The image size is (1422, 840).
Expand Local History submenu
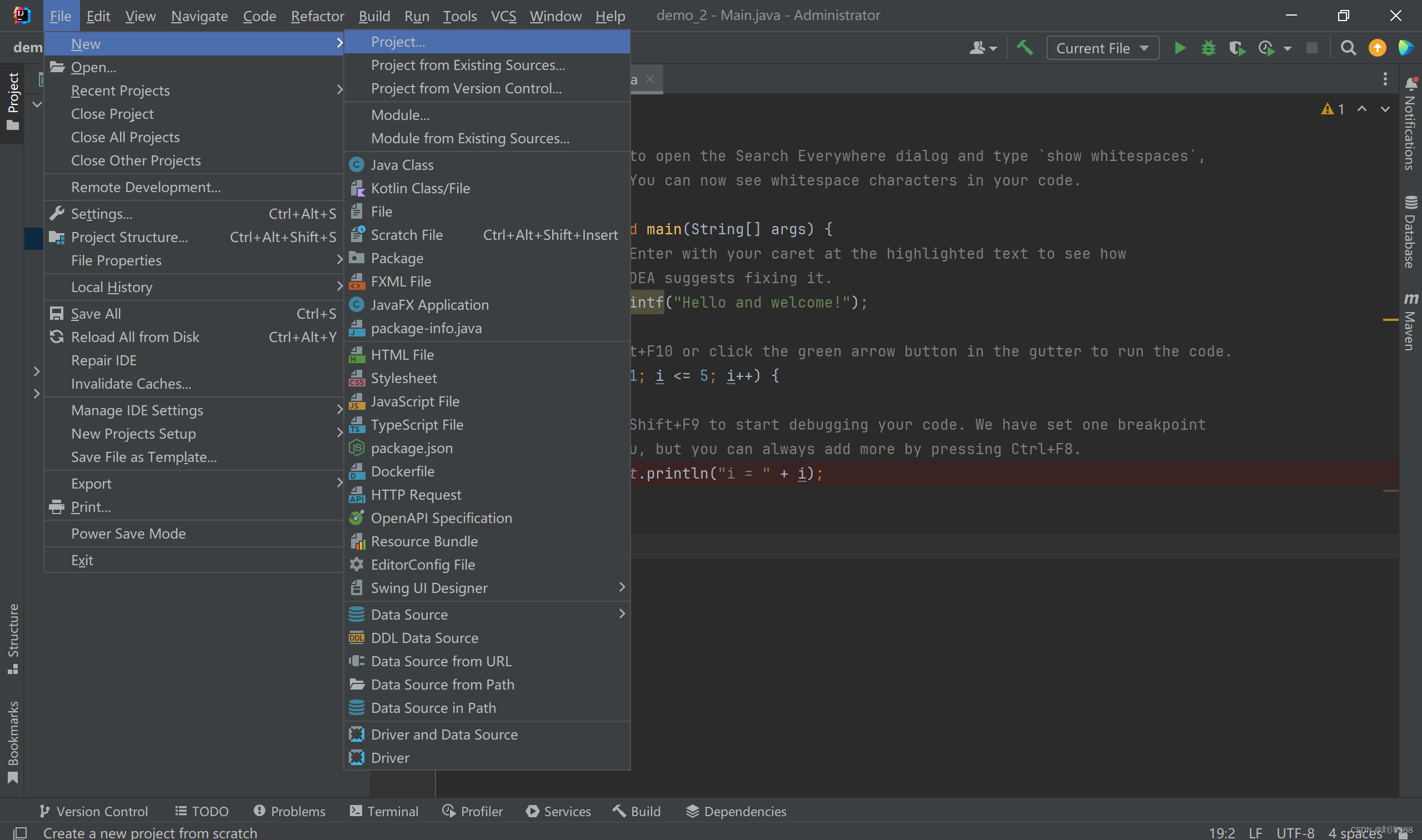click(x=194, y=287)
